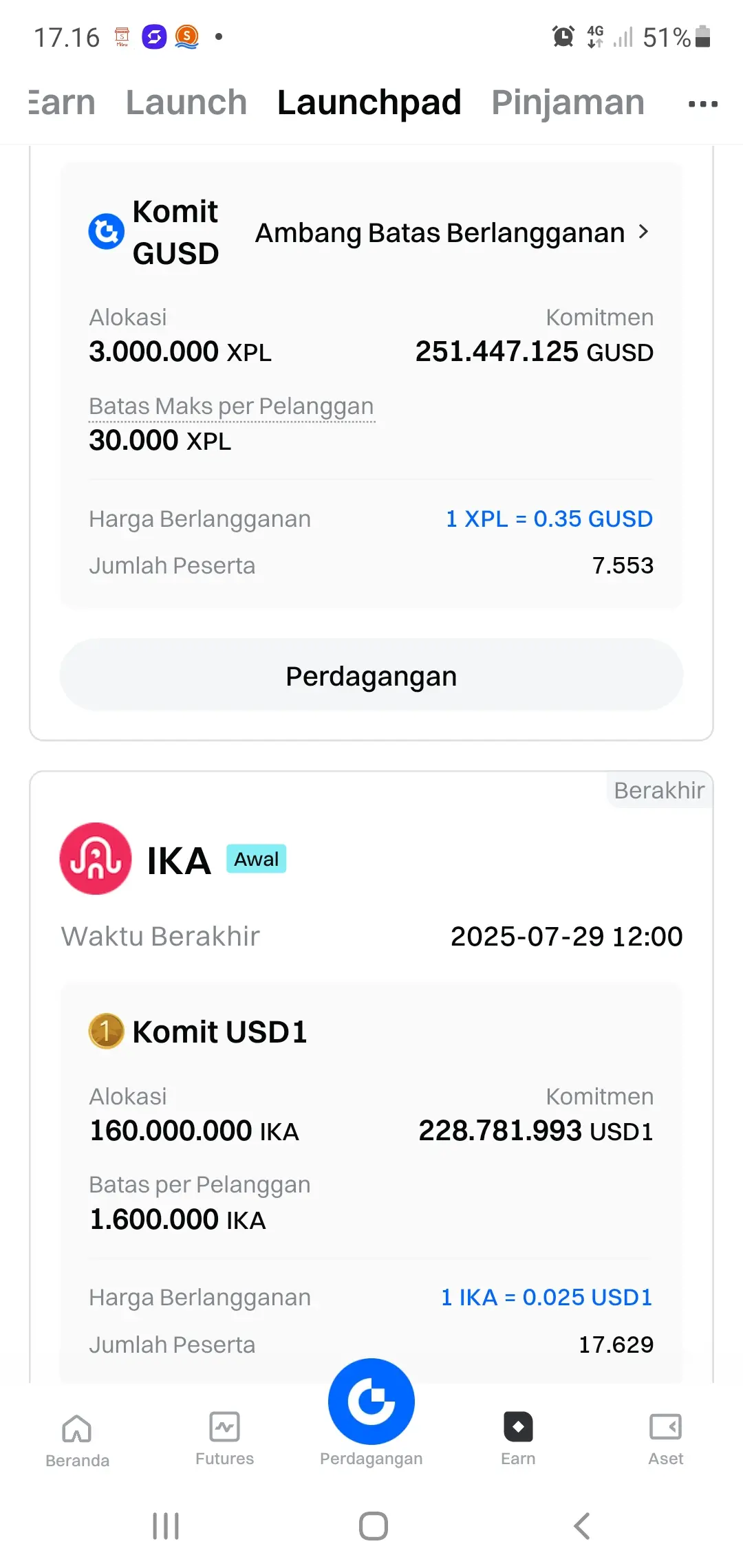This screenshot has height=1568, width=743.
Task: Tap the Awal badge next to IKA
Action: click(257, 859)
